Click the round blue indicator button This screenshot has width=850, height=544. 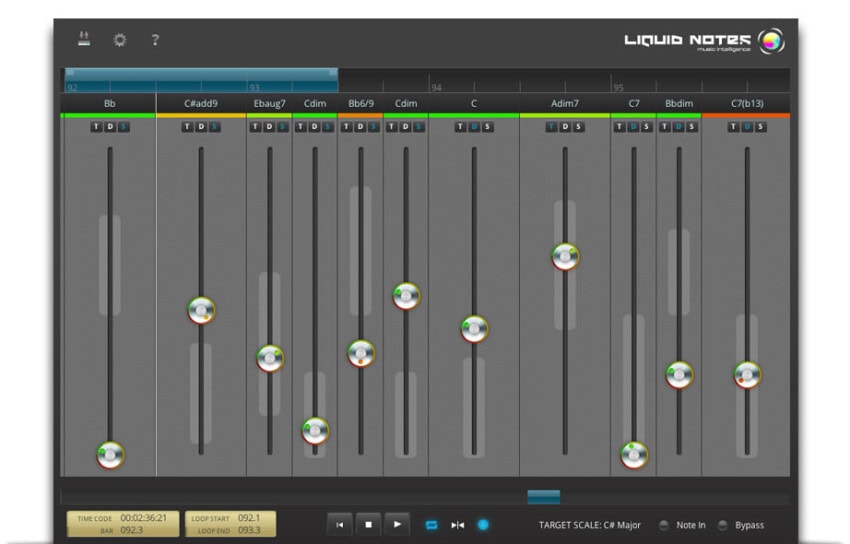click(x=483, y=524)
